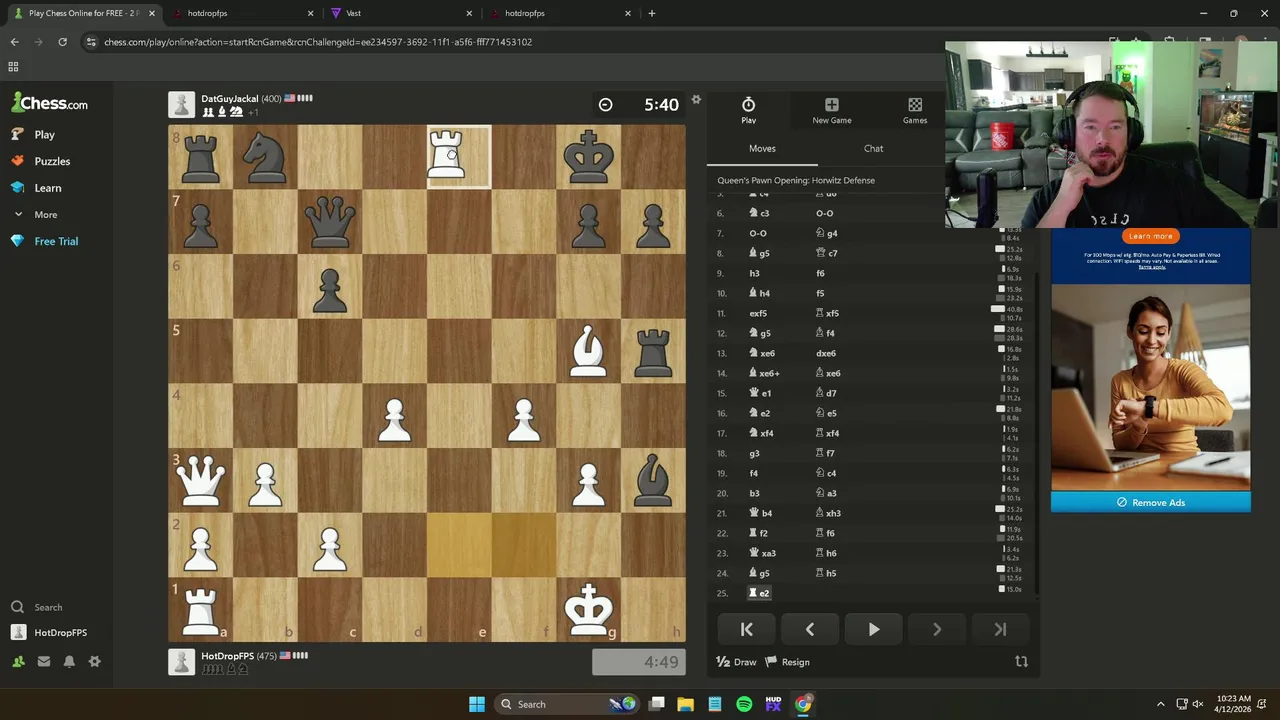The image size is (1280, 720).
Task: Reload the page
Action: [62, 42]
